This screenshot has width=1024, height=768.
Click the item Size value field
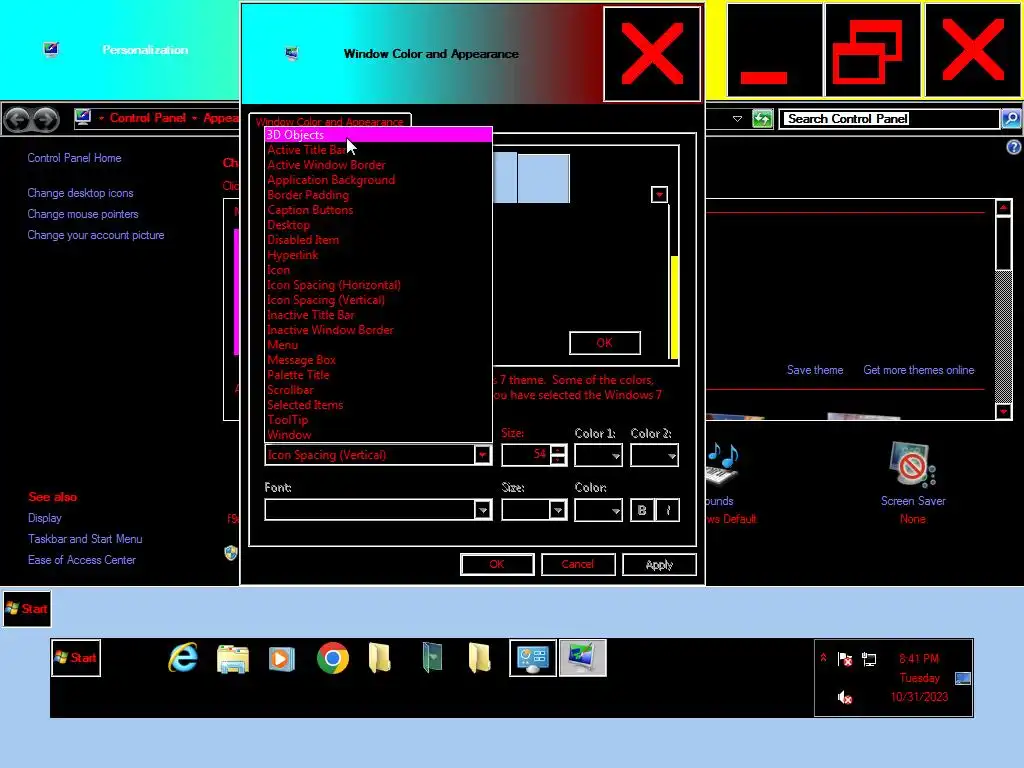tap(526, 455)
